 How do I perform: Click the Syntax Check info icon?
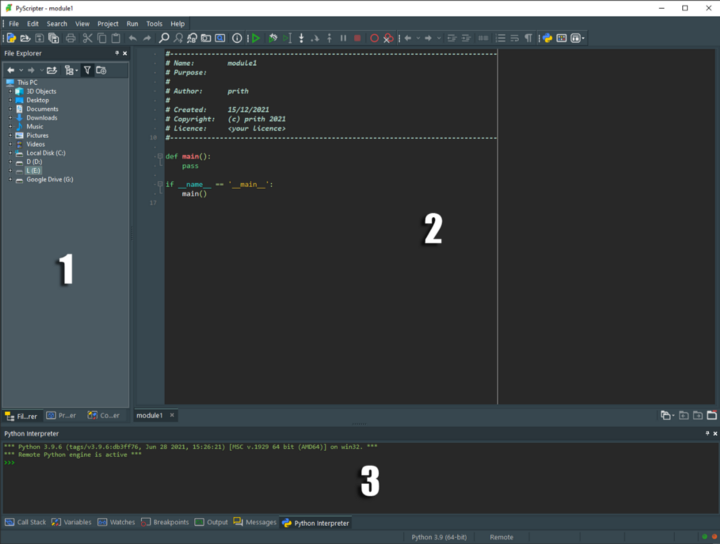[237, 39]
